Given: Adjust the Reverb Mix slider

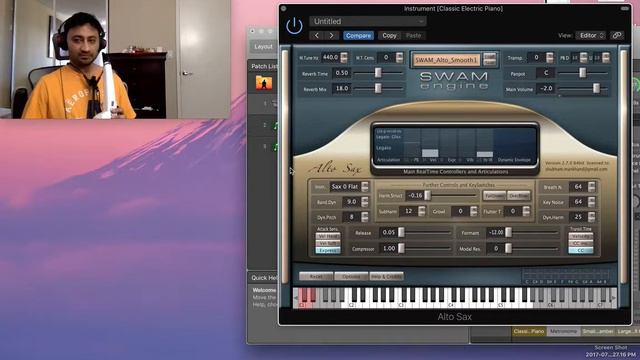Looking at the screenshot, I should tap(378, 88).
